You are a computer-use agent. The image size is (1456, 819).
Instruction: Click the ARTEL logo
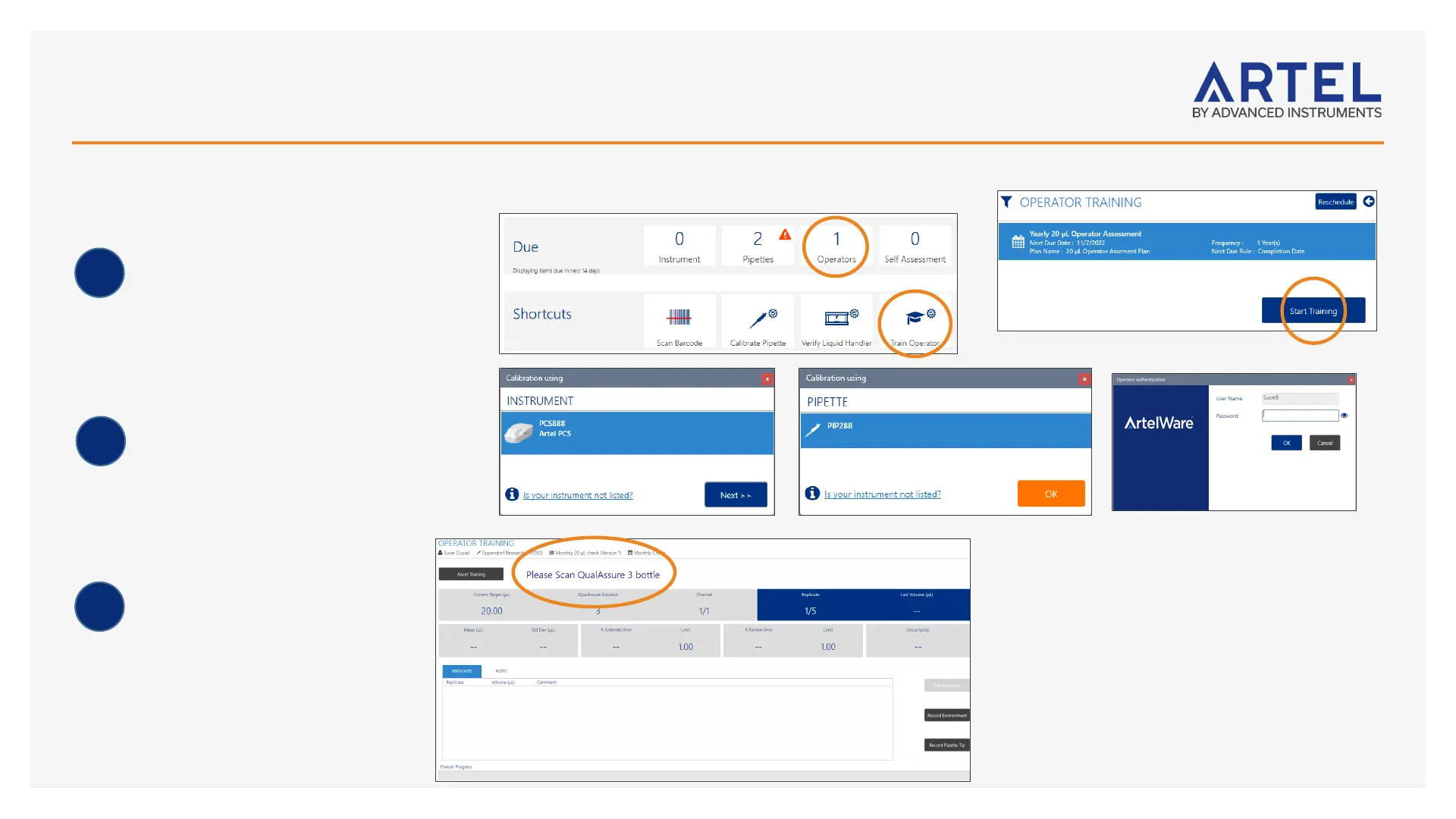pyautogui.click(x=1287, y=89)
